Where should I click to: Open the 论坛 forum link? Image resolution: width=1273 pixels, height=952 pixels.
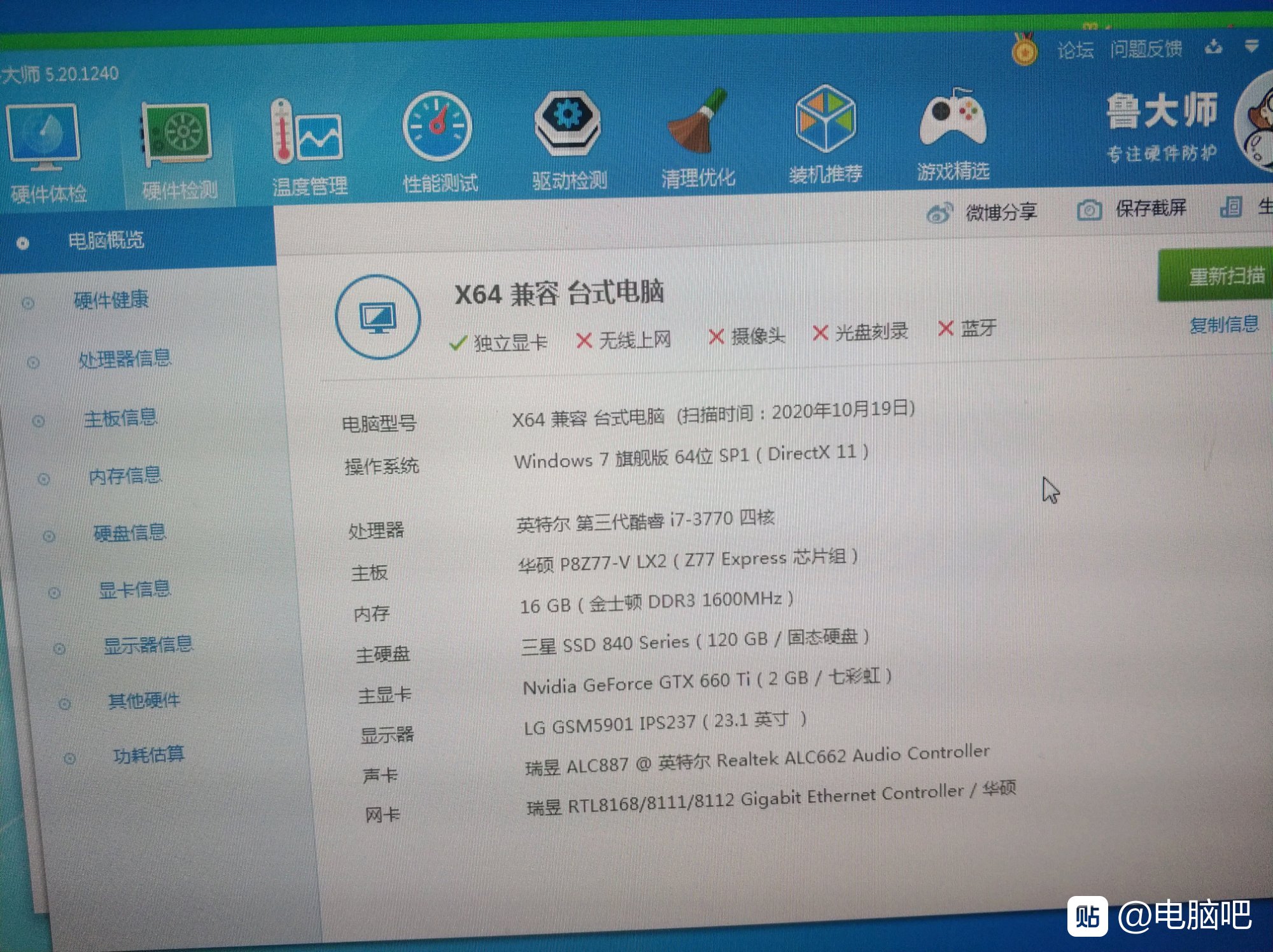click(1075, 50)
